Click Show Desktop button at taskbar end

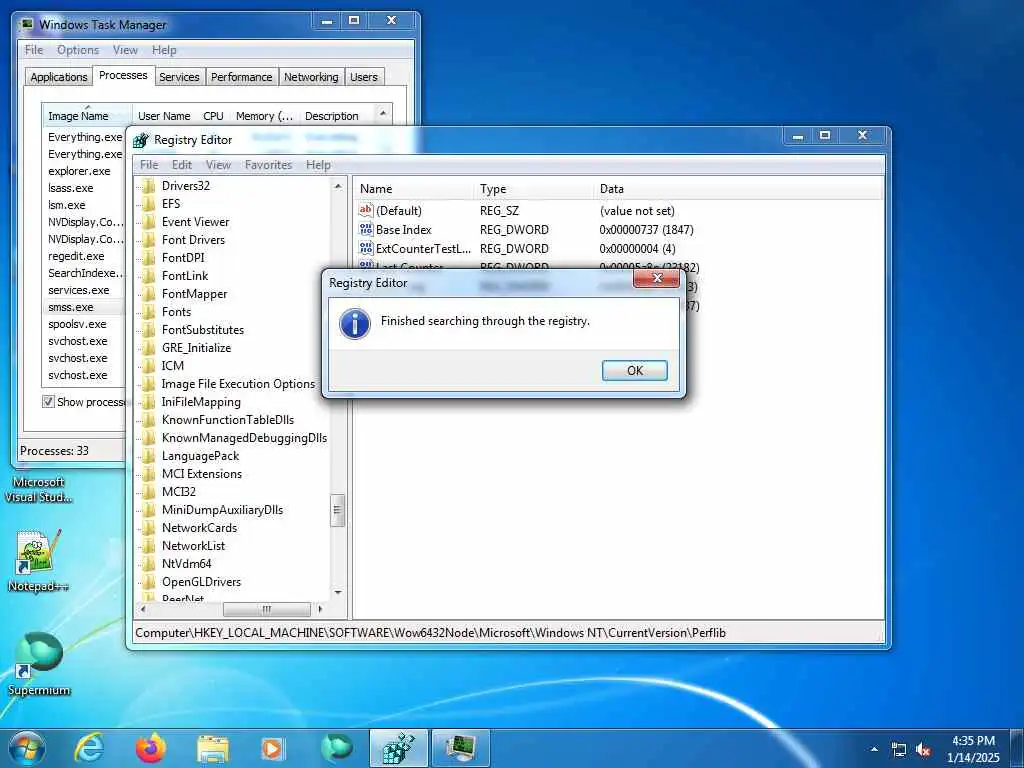point(1017,749)
